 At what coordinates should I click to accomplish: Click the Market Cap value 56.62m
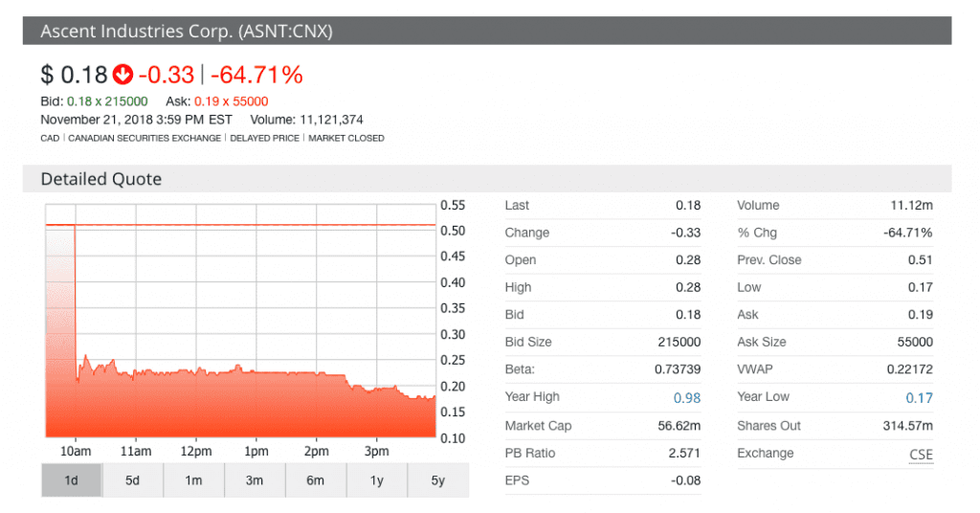coord(679,426)
